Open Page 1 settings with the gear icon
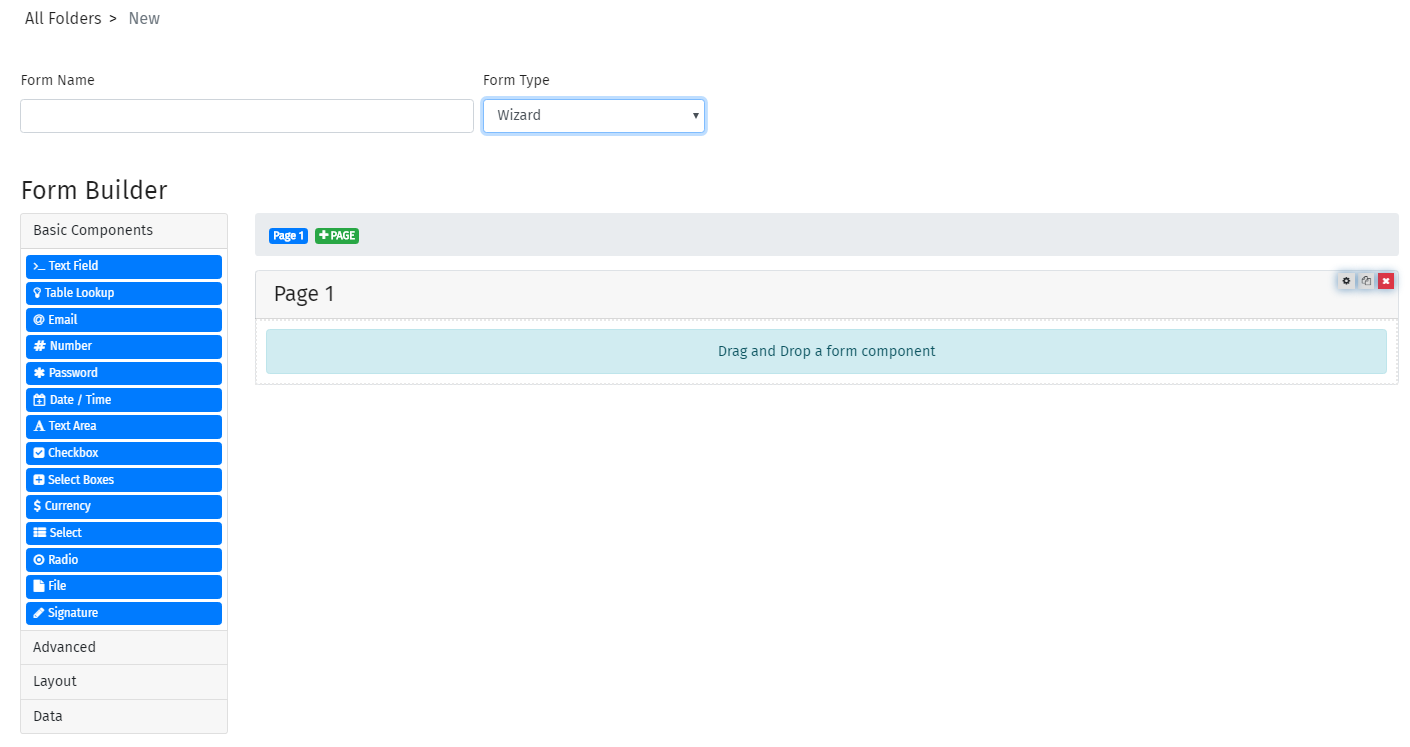Viewport: 1410px width, 747px height. point(1346,281)
